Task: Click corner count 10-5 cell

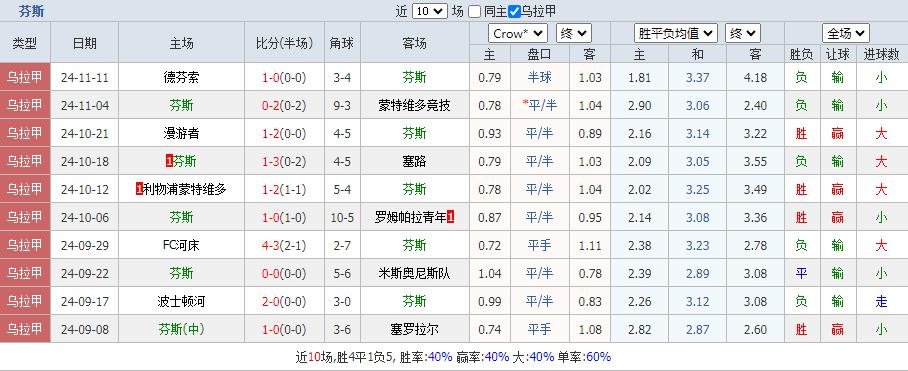Action: 342,218
